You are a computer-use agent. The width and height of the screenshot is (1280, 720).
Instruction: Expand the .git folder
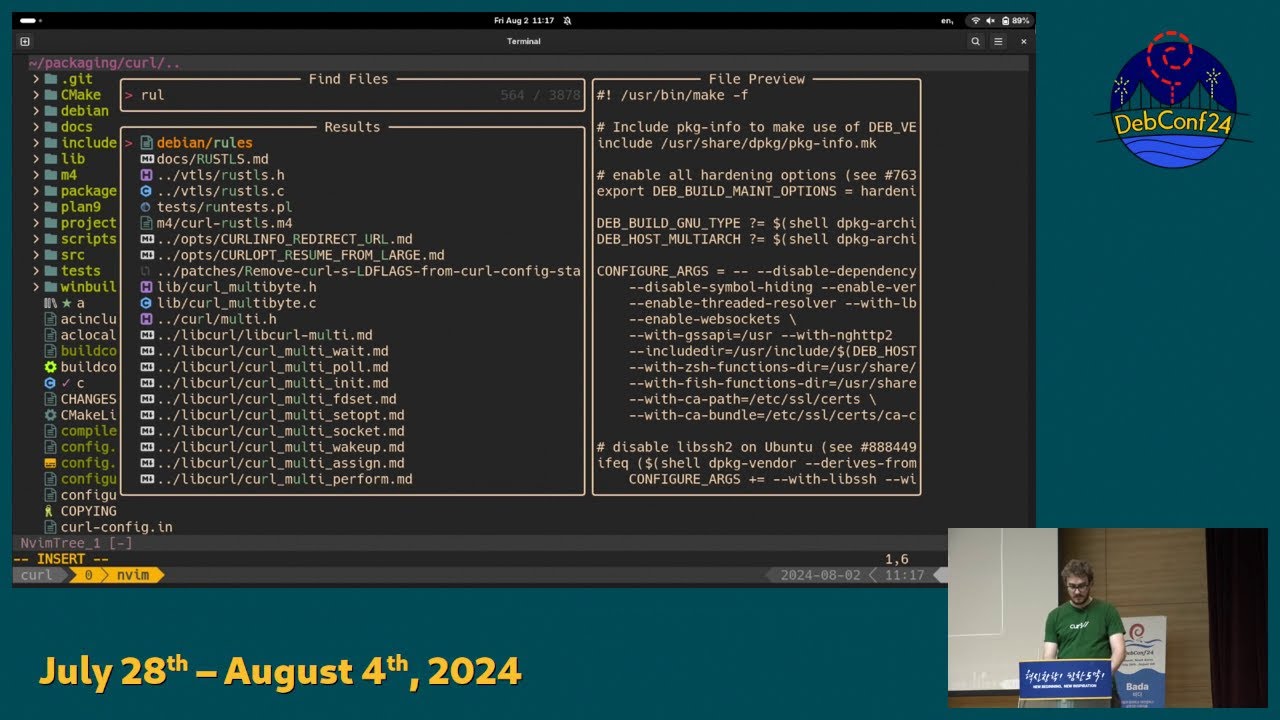click(36, 79)
